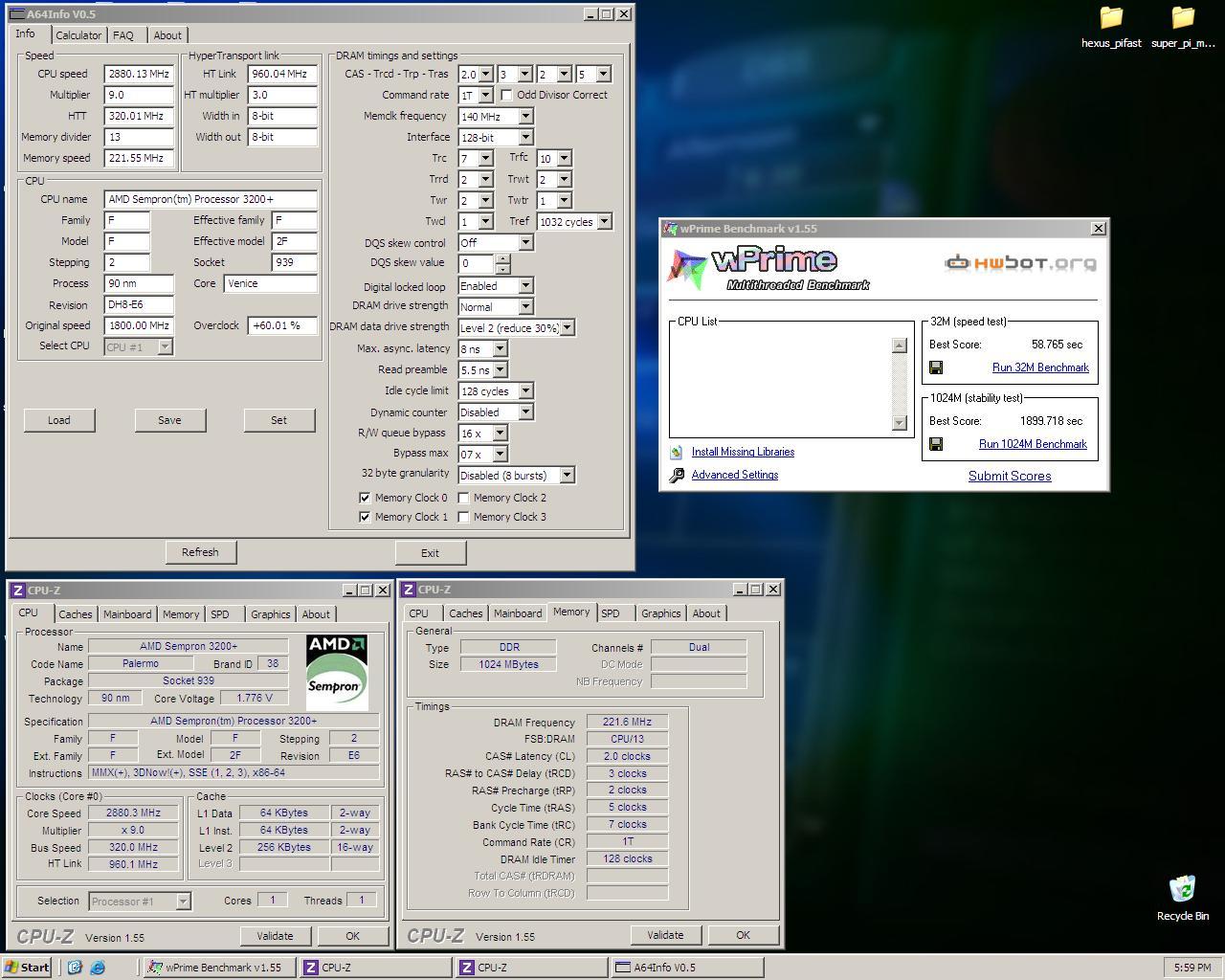Click Run 32M Benchmark link
Image resolution: width=1225 pixels, height=980 pixels.
point(1040,367)
